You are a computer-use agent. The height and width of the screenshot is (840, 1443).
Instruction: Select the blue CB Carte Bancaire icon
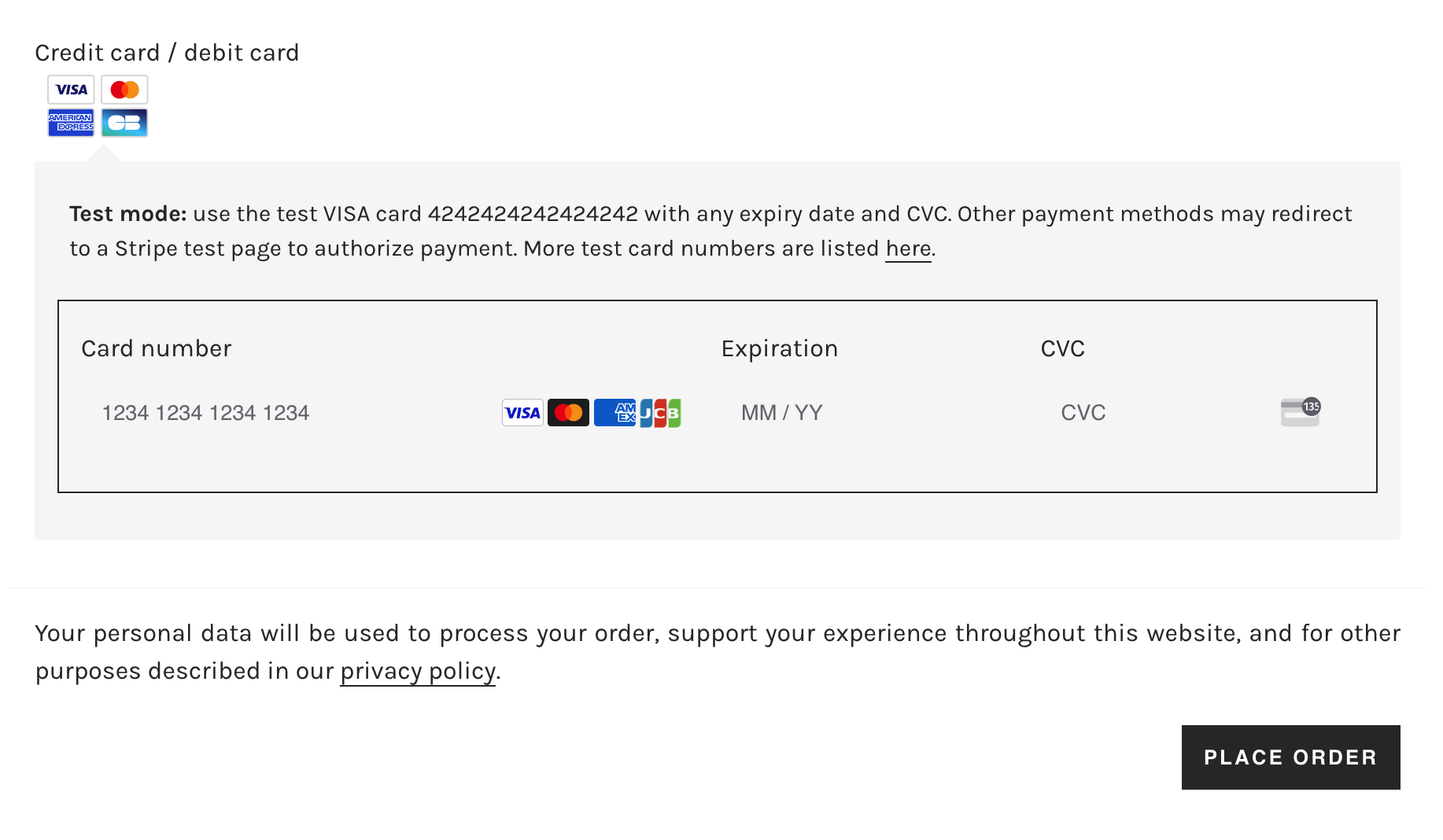pos(124,122)
